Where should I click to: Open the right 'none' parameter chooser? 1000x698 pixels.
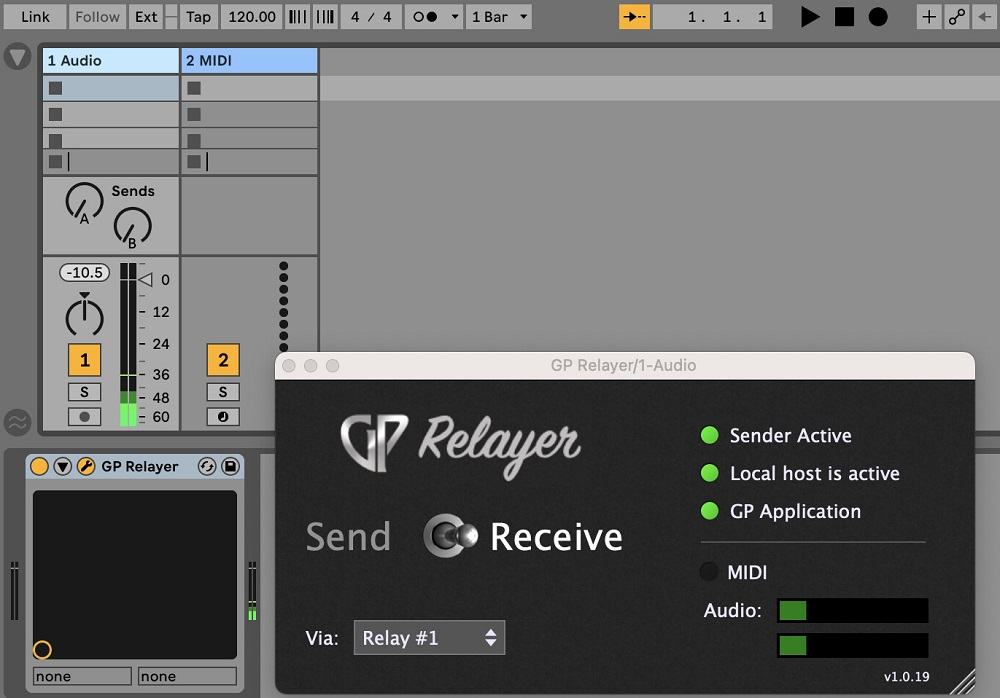point(188,676)
